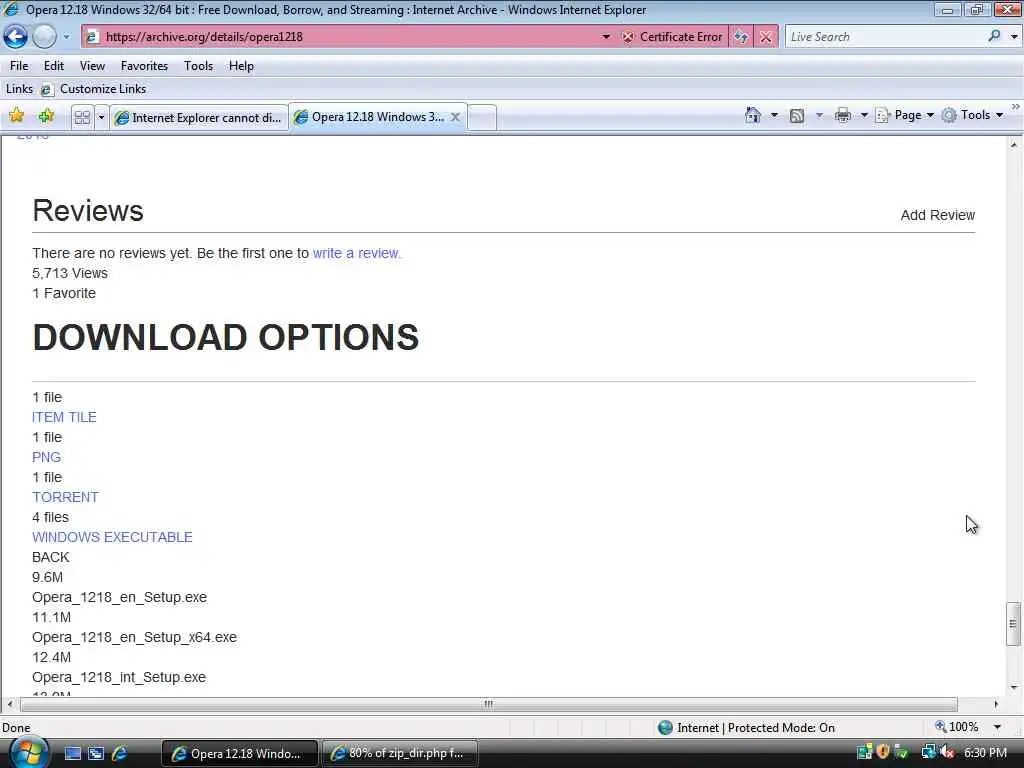This screenshot has height=768, width=1024.
Task: Open the Help menu
Action: pos(241,66)
